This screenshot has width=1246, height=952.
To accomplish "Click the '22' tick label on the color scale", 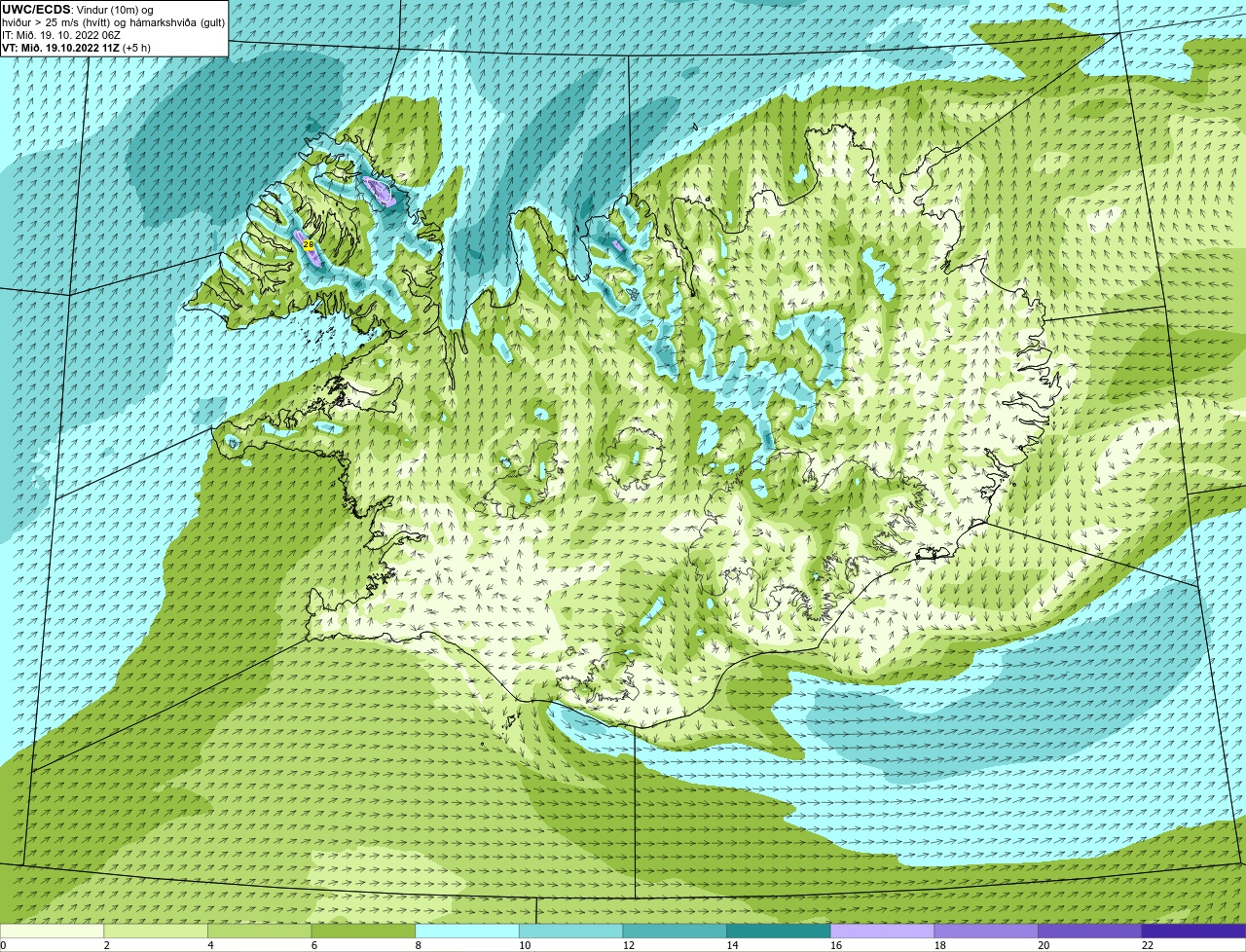I will point(1147,945).
